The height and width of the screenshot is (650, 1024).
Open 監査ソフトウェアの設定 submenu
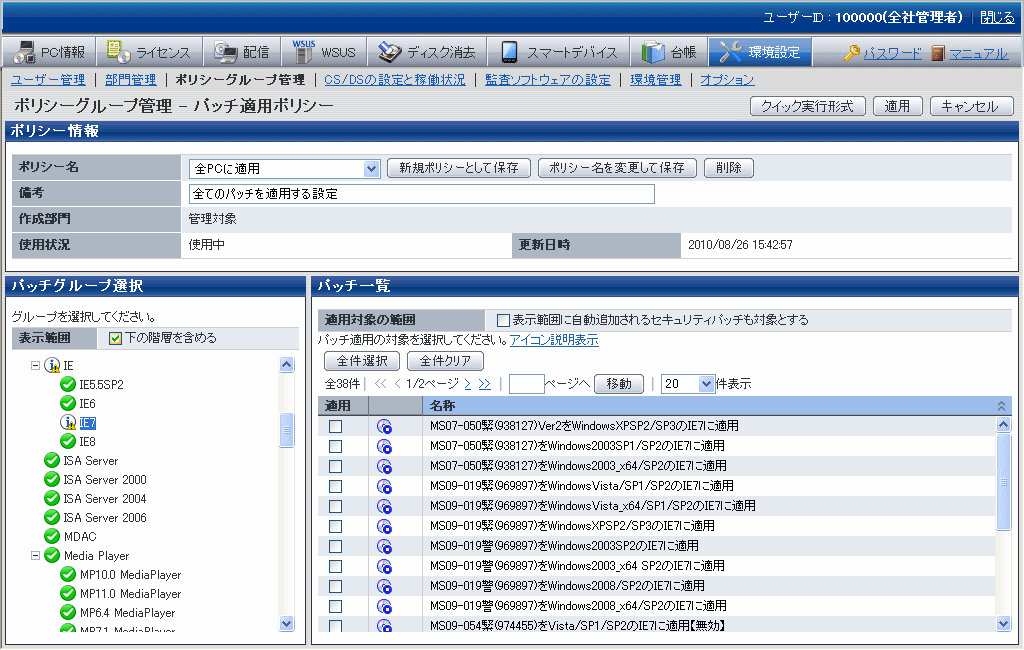(x=548, y=80)
